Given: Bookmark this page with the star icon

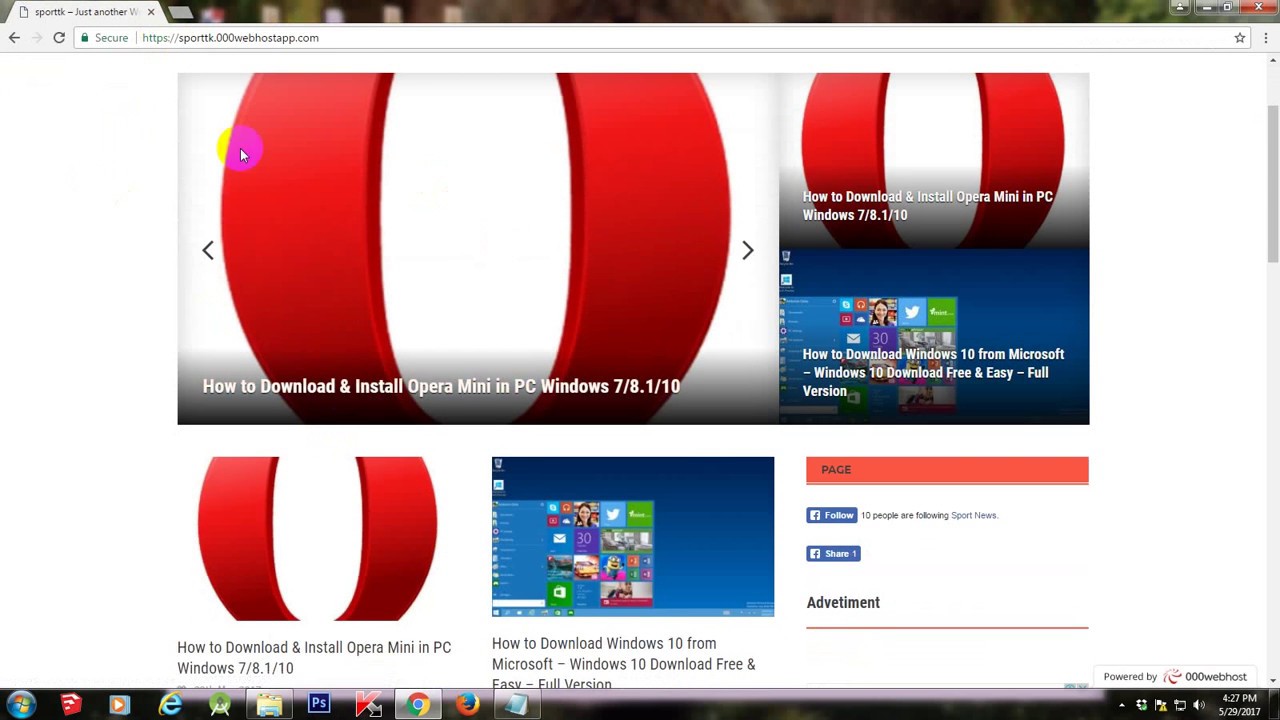Looking at the screenshot, I should point(1240,38).
